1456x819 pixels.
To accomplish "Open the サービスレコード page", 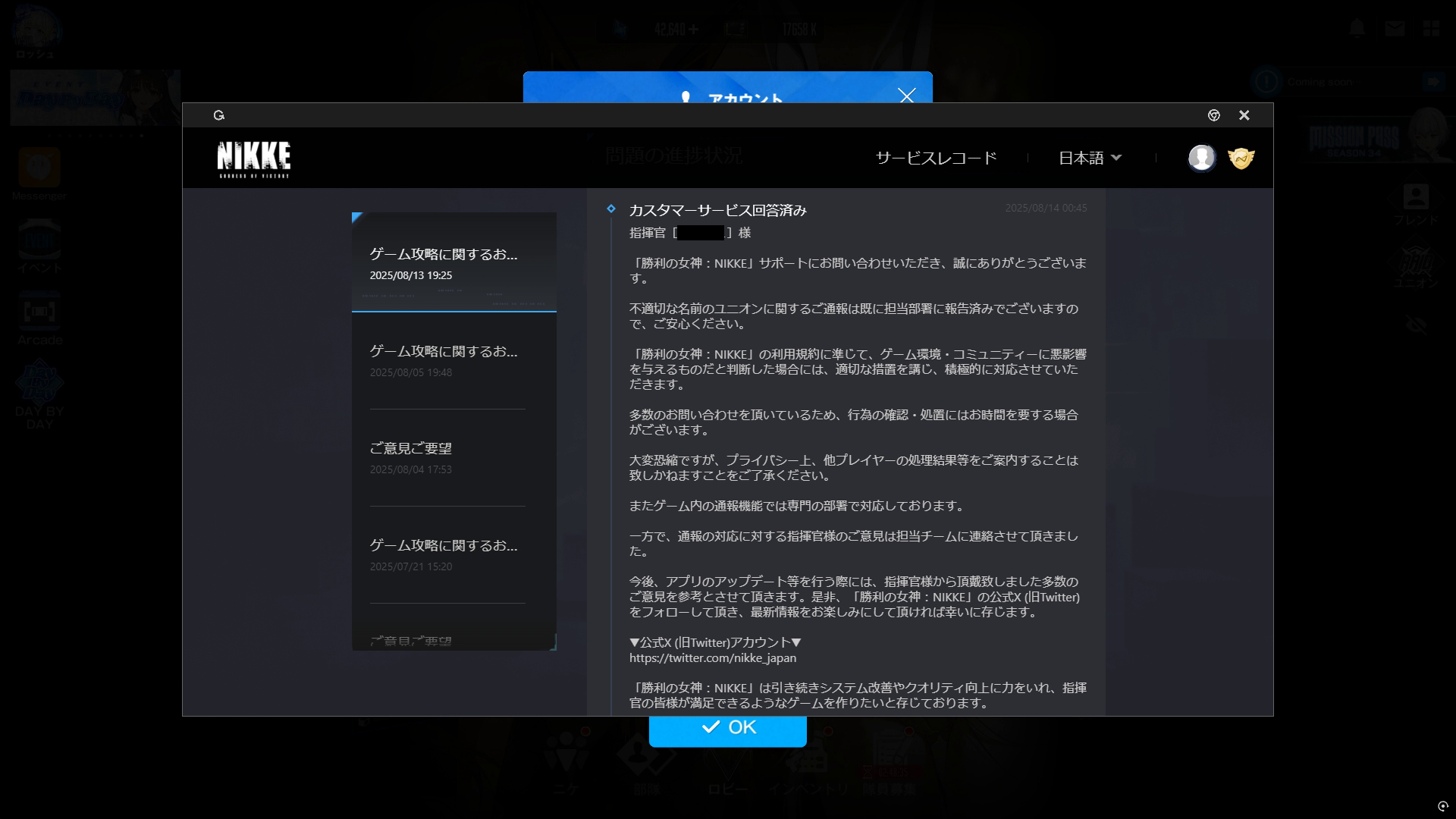I will (x=936, y=158).
